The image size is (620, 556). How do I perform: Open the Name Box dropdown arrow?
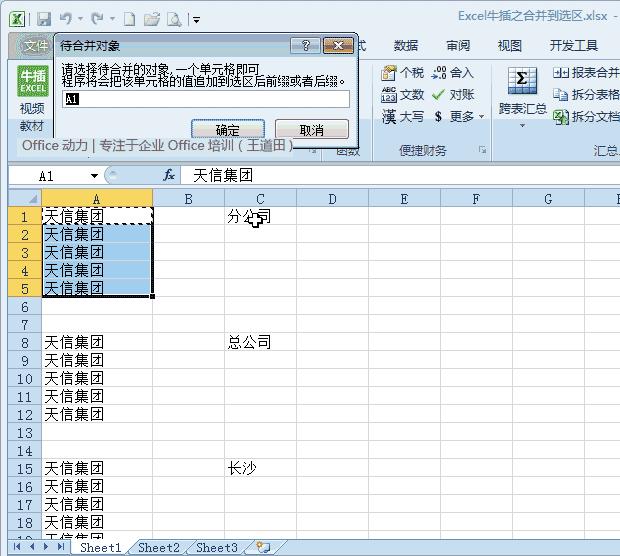[94, 176]
